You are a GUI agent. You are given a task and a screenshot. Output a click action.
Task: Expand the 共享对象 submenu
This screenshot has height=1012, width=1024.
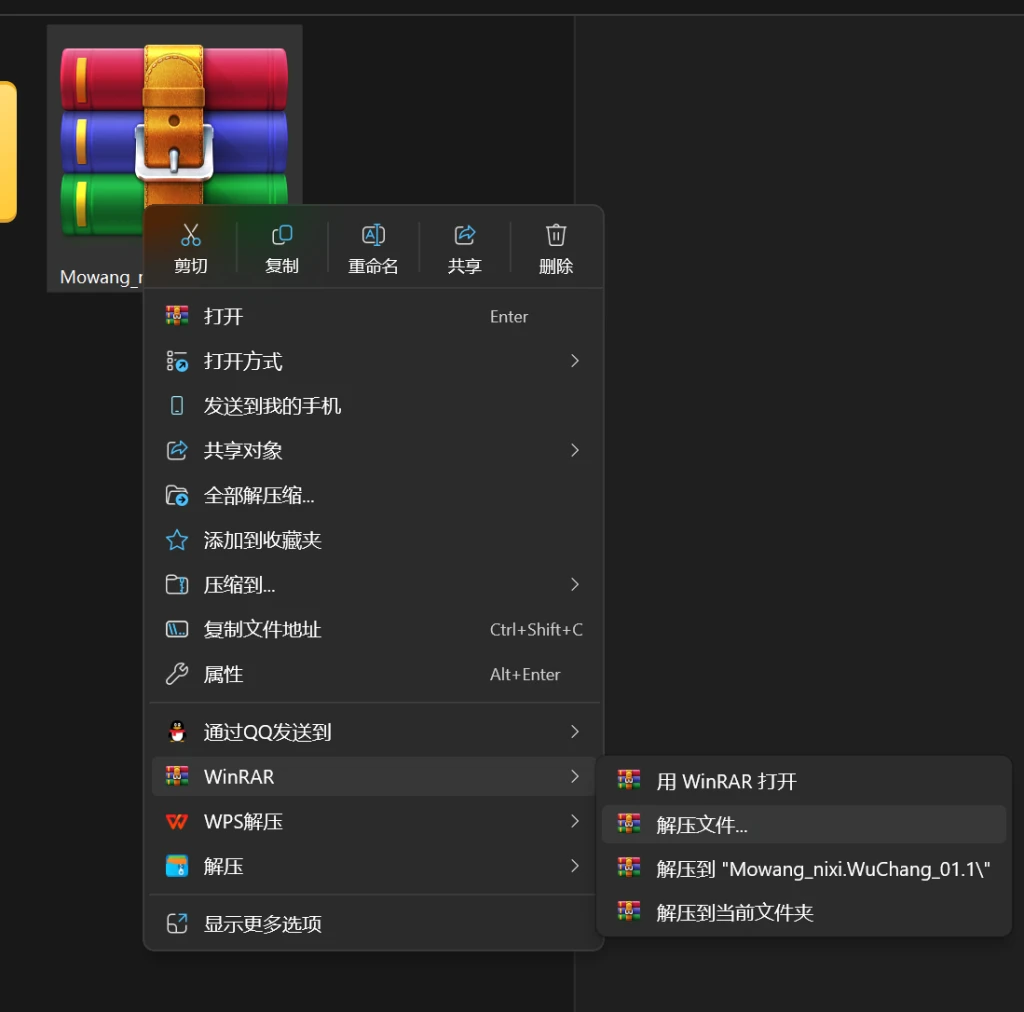tap(574, 450)
